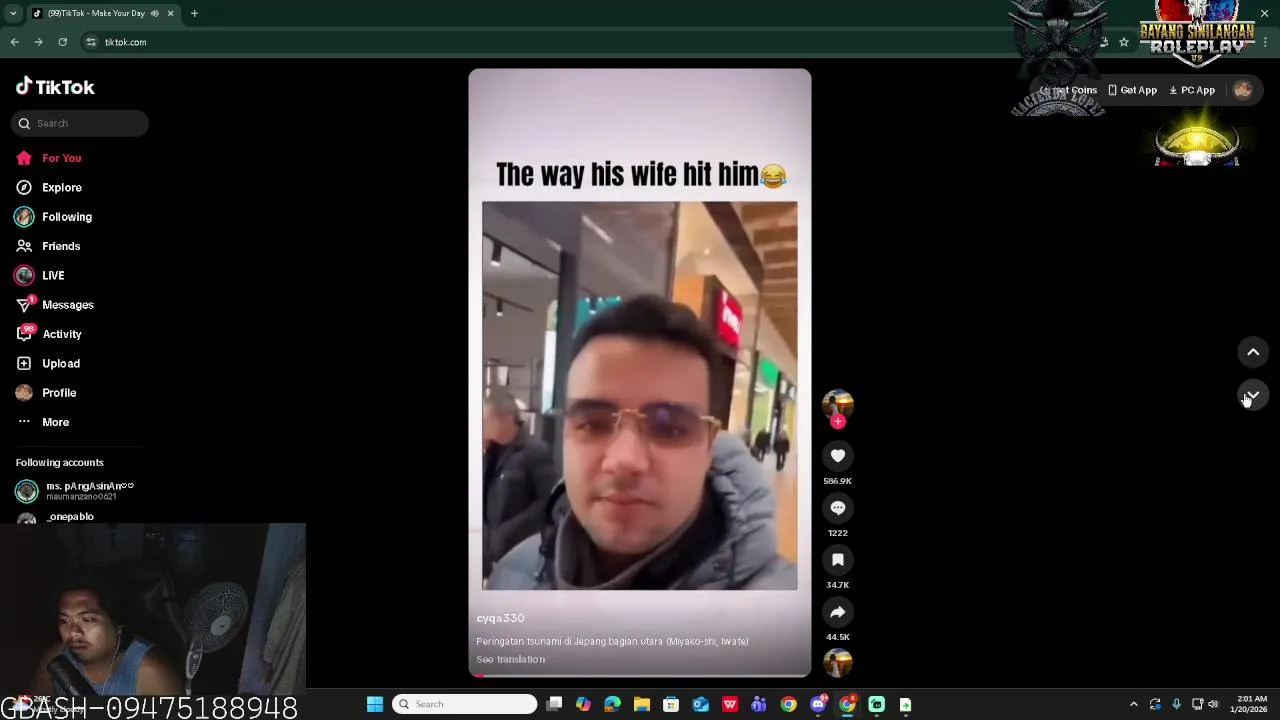Open Microsoft Edge from taskbar
The width and height of the screenshot is (1280, 720).
coord(612,704)
